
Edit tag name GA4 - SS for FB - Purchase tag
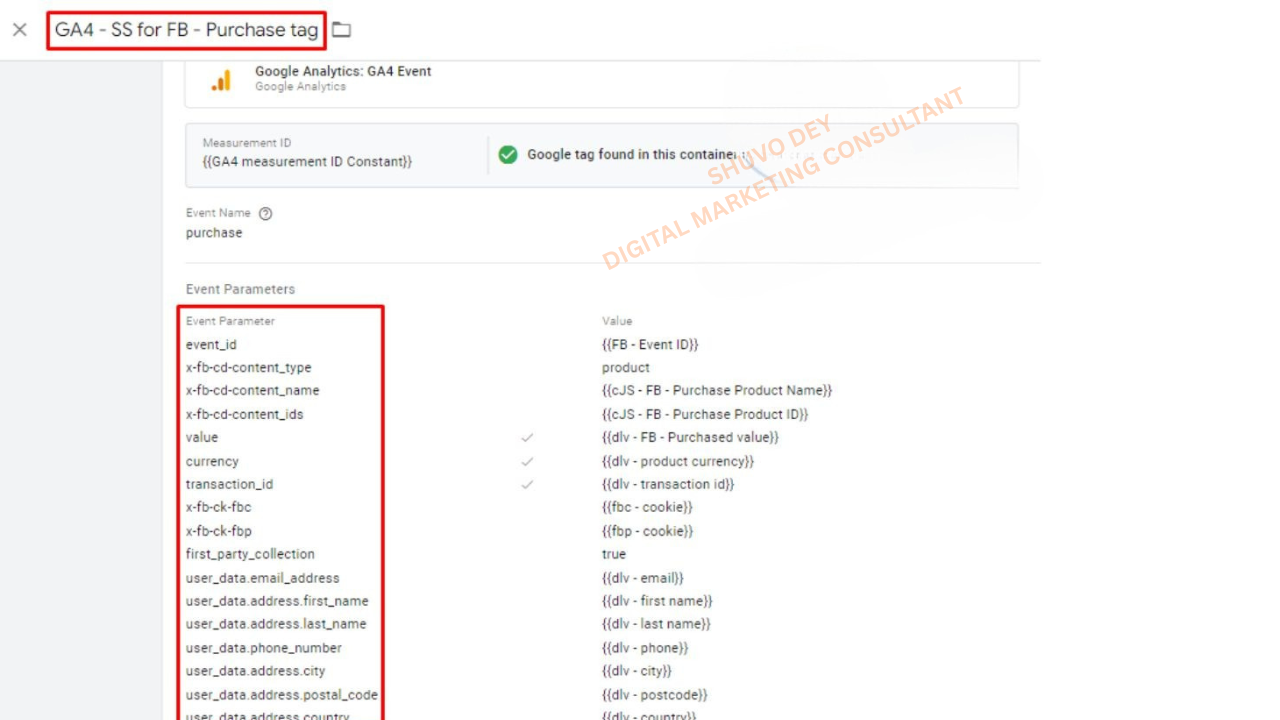click(x=186, y=30)
